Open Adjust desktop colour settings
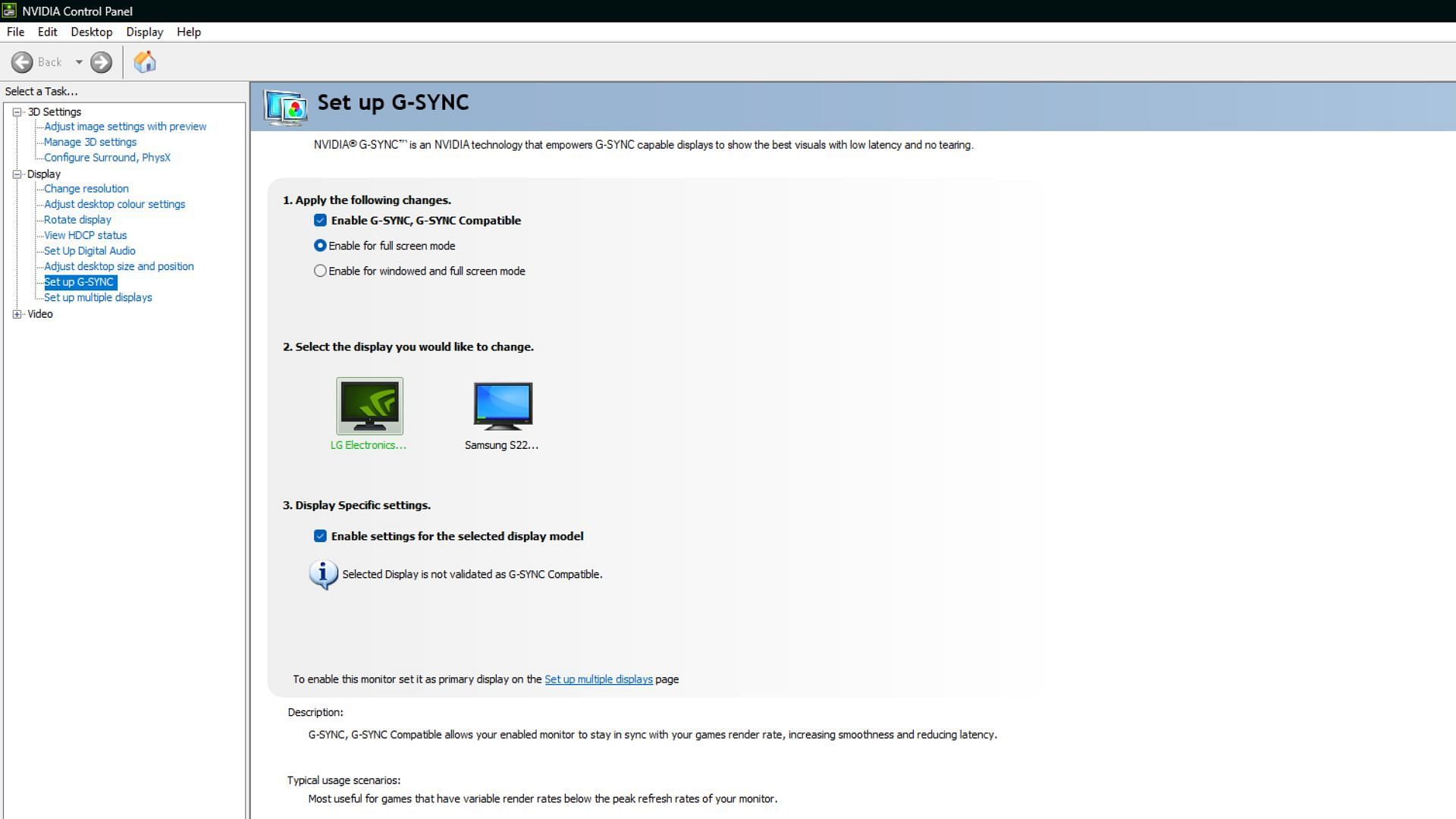The width and height of the screenshot is (1456, 819). pyautogui.click(x=115, y=204)
